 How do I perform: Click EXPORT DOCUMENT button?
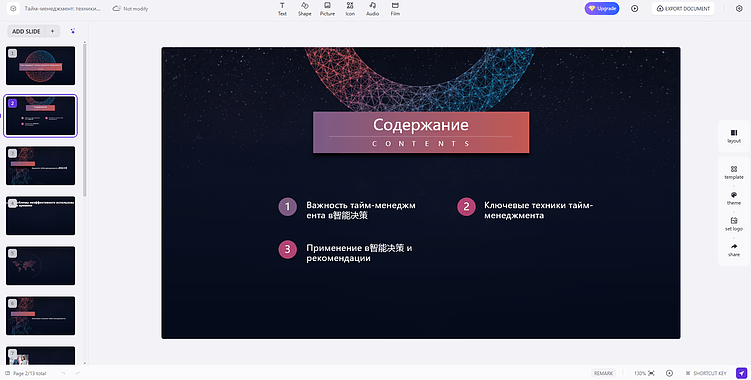[x=683, y=9]
